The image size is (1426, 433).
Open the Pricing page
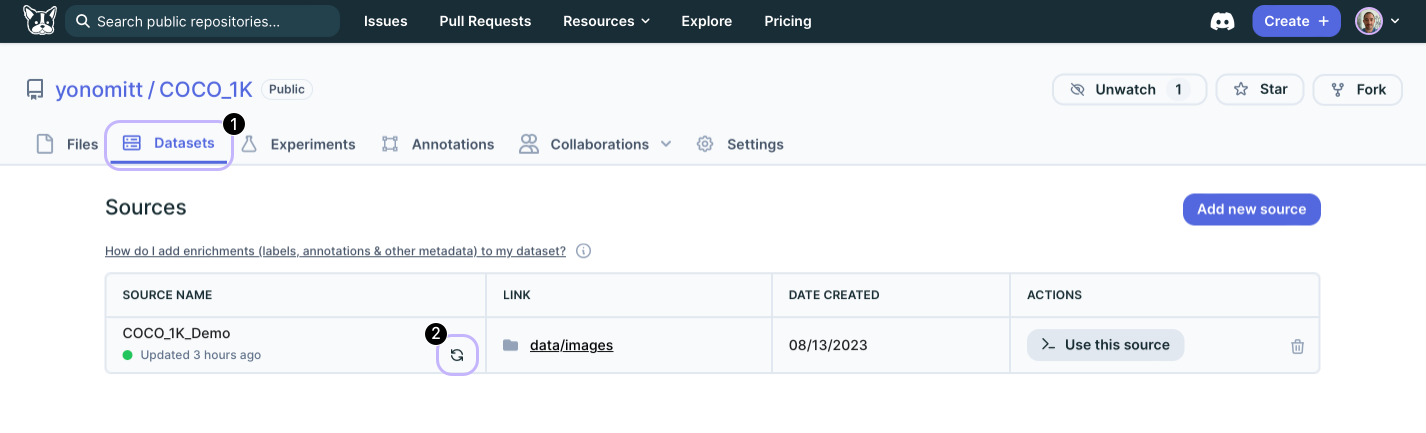point(788,21)
